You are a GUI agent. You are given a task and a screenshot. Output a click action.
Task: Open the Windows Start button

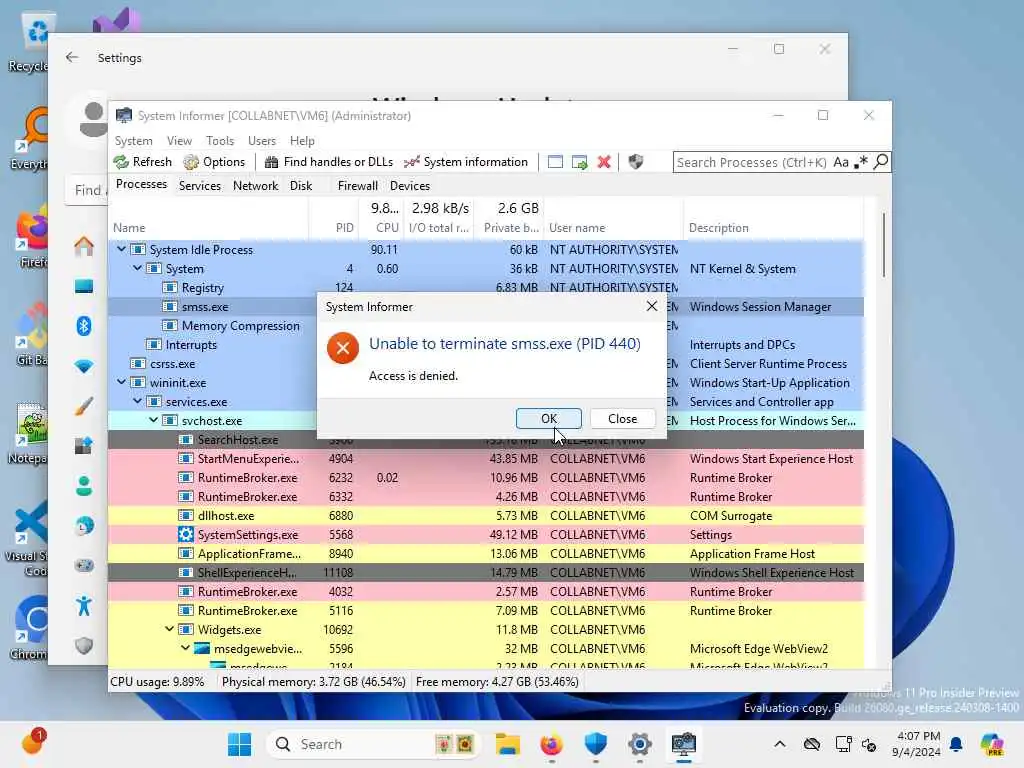coord(239,744)
